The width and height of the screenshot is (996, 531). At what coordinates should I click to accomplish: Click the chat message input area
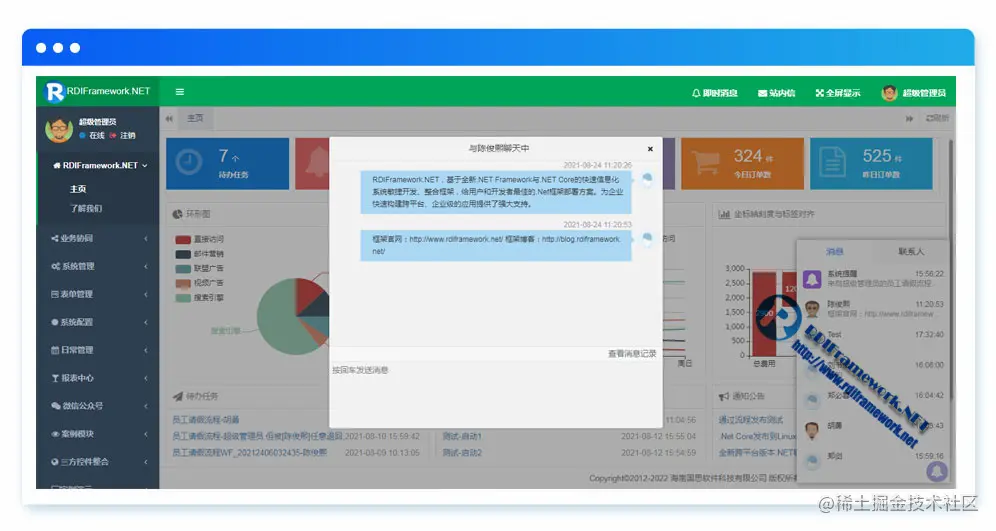(x=495, y=394)
